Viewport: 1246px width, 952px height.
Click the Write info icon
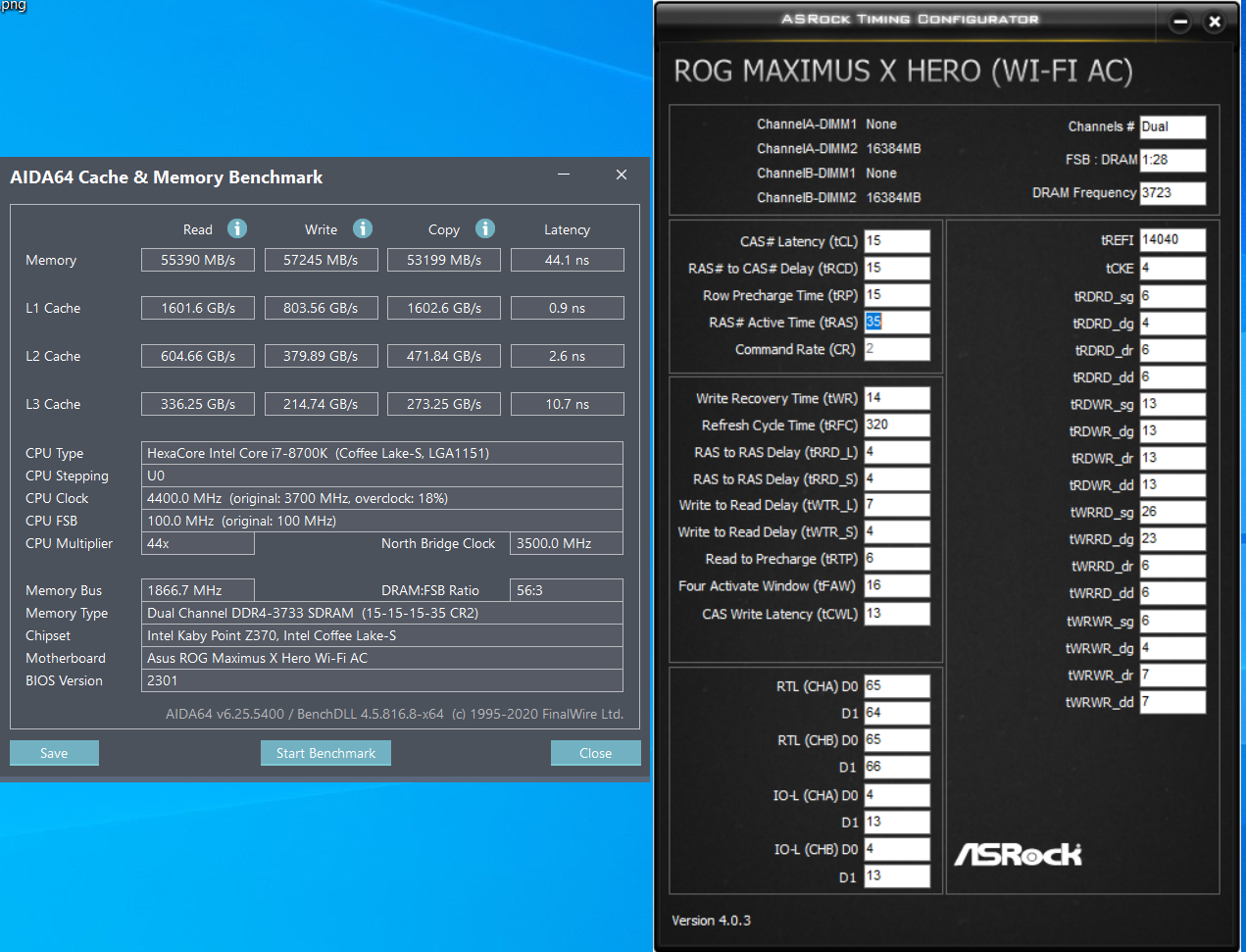(363, 228)
